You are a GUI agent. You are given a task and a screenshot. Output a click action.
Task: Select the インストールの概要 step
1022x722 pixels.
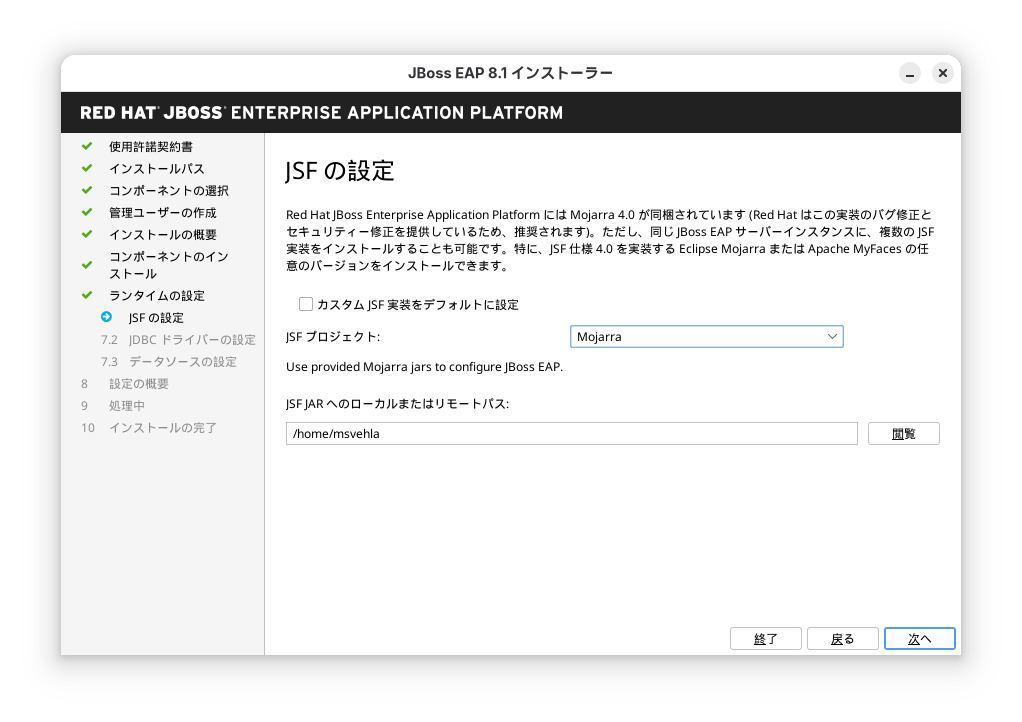(x=162, y=235)
